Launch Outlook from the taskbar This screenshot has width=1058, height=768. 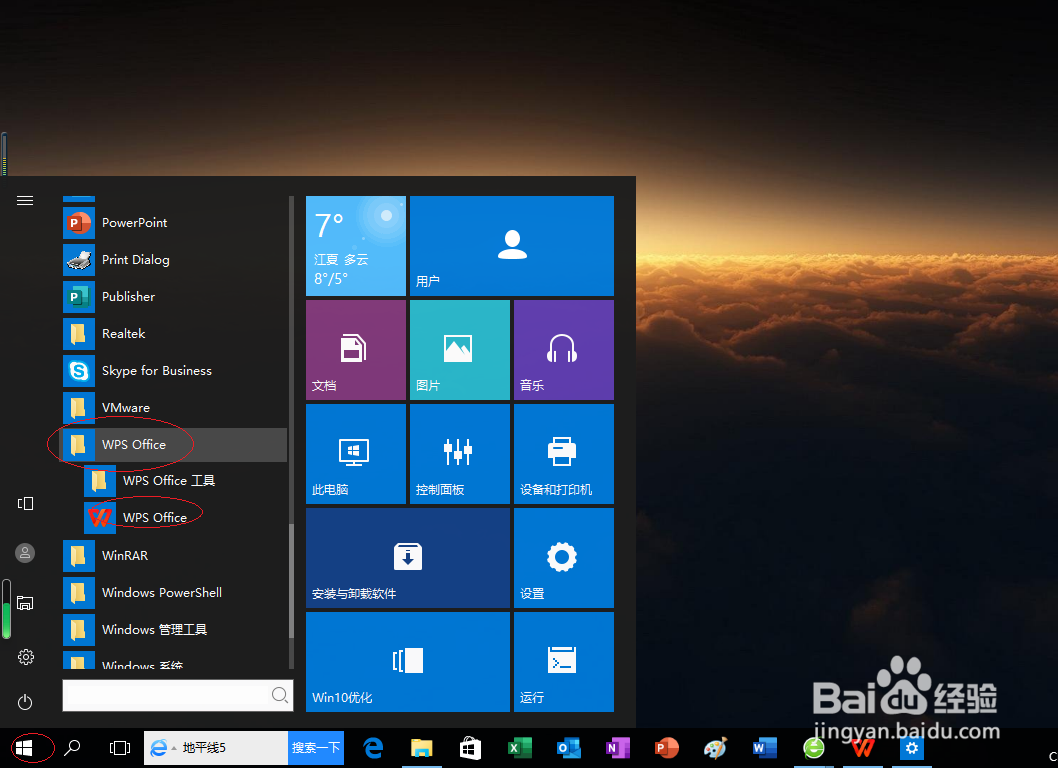[x=568, y=748]
